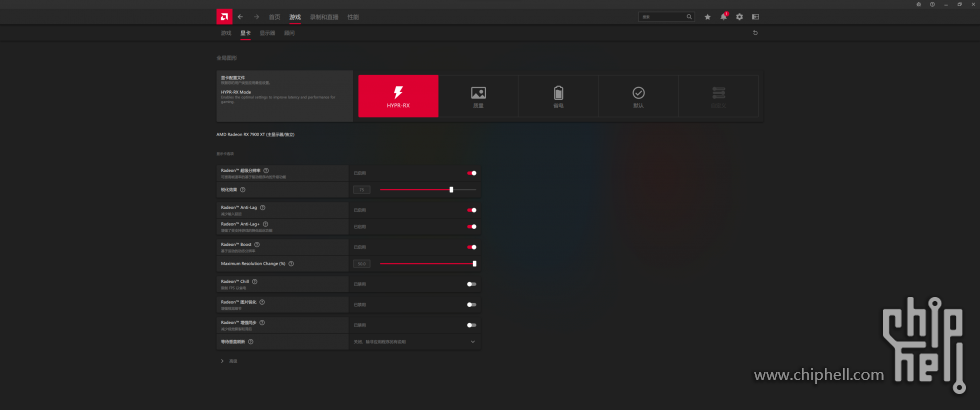This screenshot has height=410, width=980.
Task: Select the 游戏 sub-tab under the toolbar
Action: pos(226,32)
